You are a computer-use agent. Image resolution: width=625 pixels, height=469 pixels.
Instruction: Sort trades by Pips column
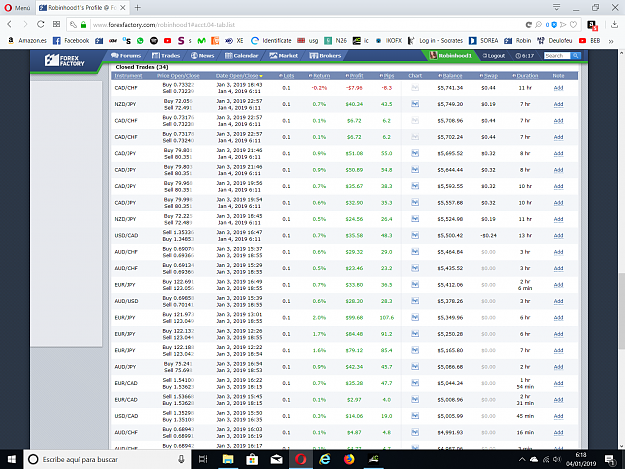point(387,76)
